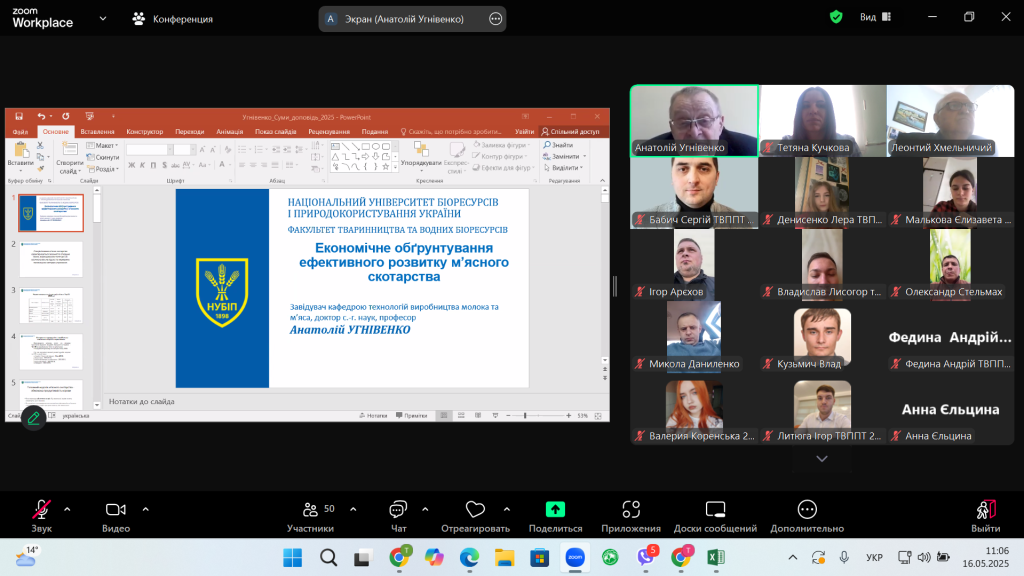
Task: Click the divider handle between share and gallery
Action: tap(614, 286)
